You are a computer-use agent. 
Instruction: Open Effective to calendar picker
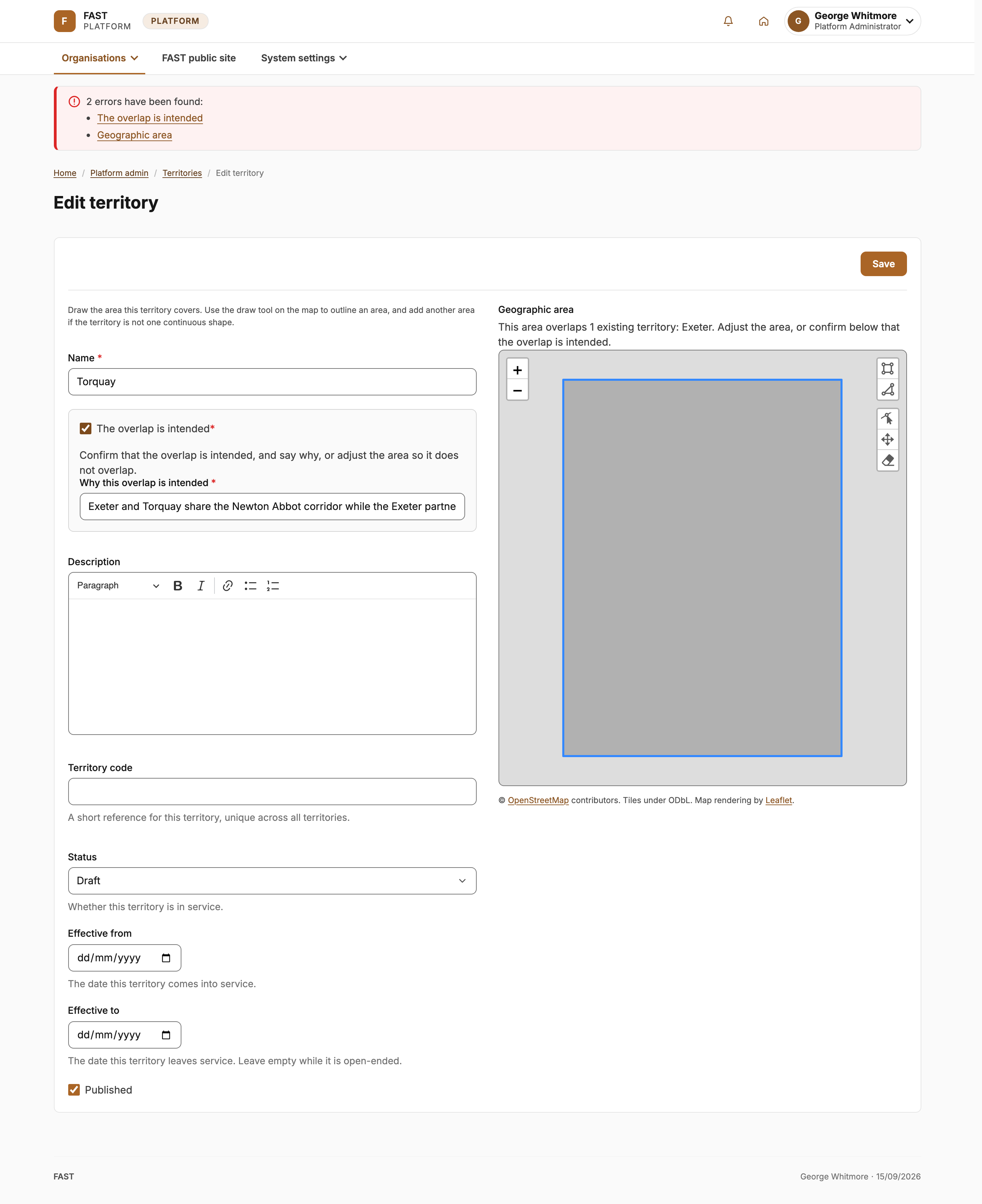[166, 1034]
